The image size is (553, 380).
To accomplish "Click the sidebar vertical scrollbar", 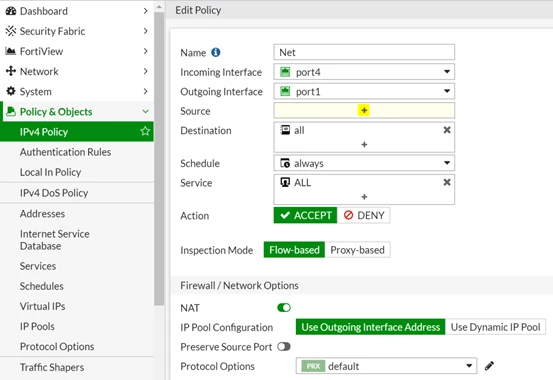I will coord(159,159).
